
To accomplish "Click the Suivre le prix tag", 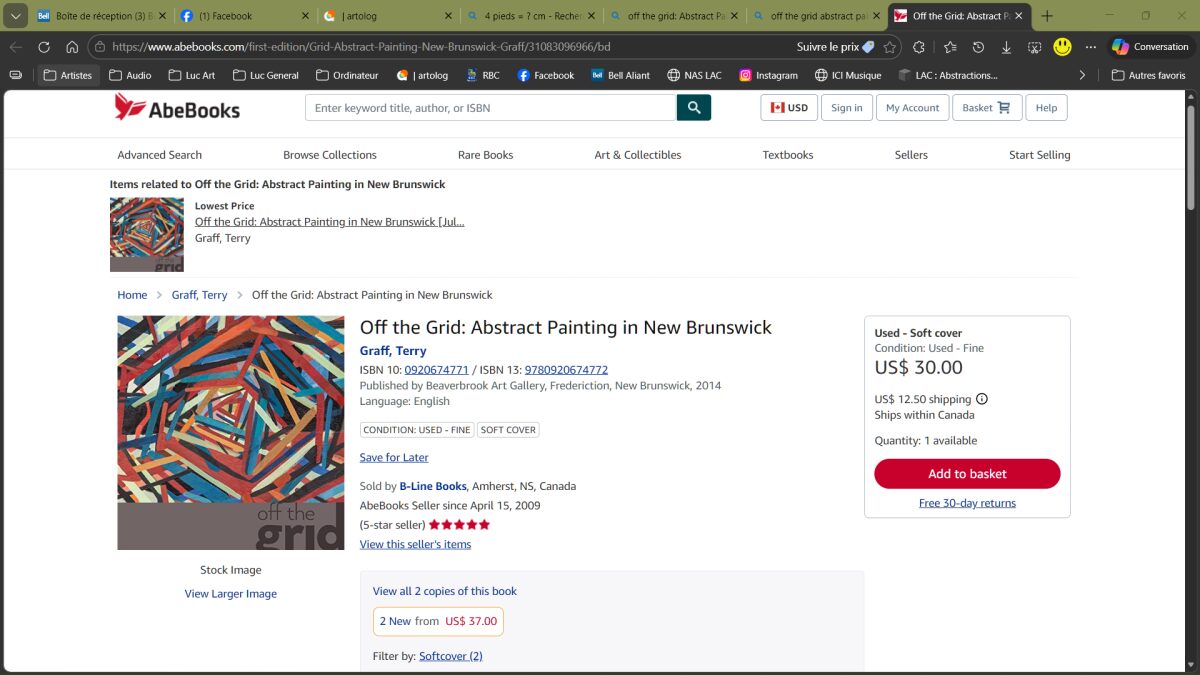I will coord(835,47).
